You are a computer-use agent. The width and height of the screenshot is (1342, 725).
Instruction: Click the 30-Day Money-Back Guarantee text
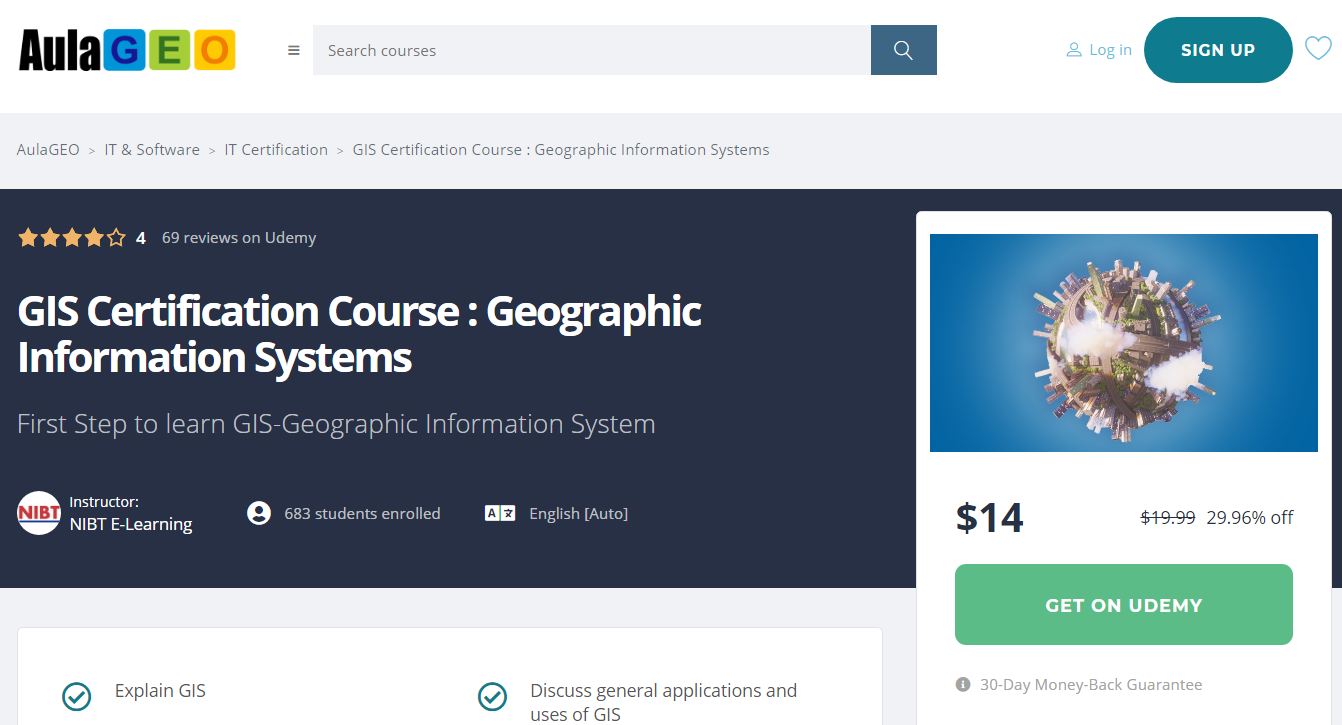(1091, 685)
